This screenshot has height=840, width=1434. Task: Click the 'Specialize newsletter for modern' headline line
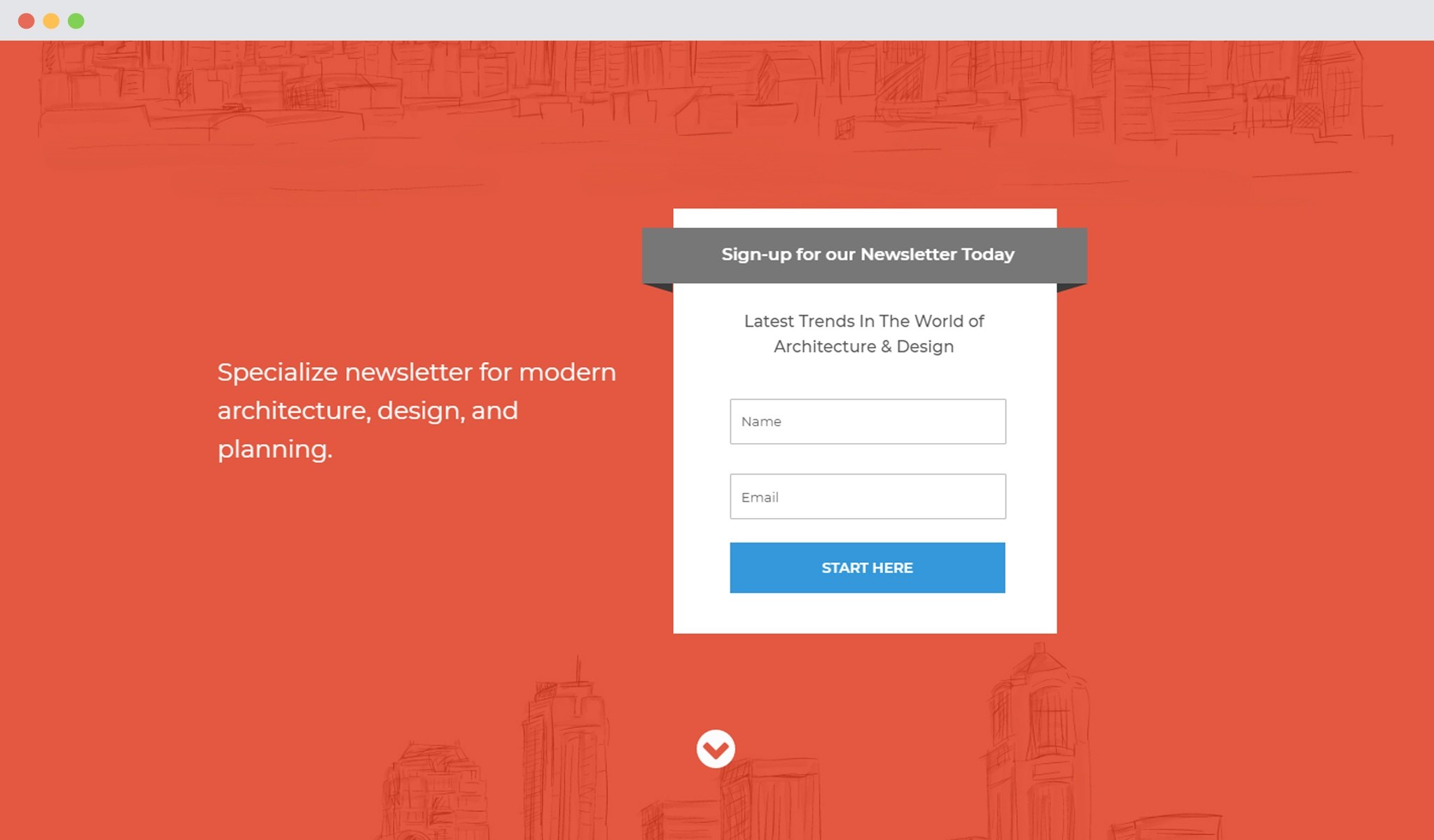(x=416, y=372)
